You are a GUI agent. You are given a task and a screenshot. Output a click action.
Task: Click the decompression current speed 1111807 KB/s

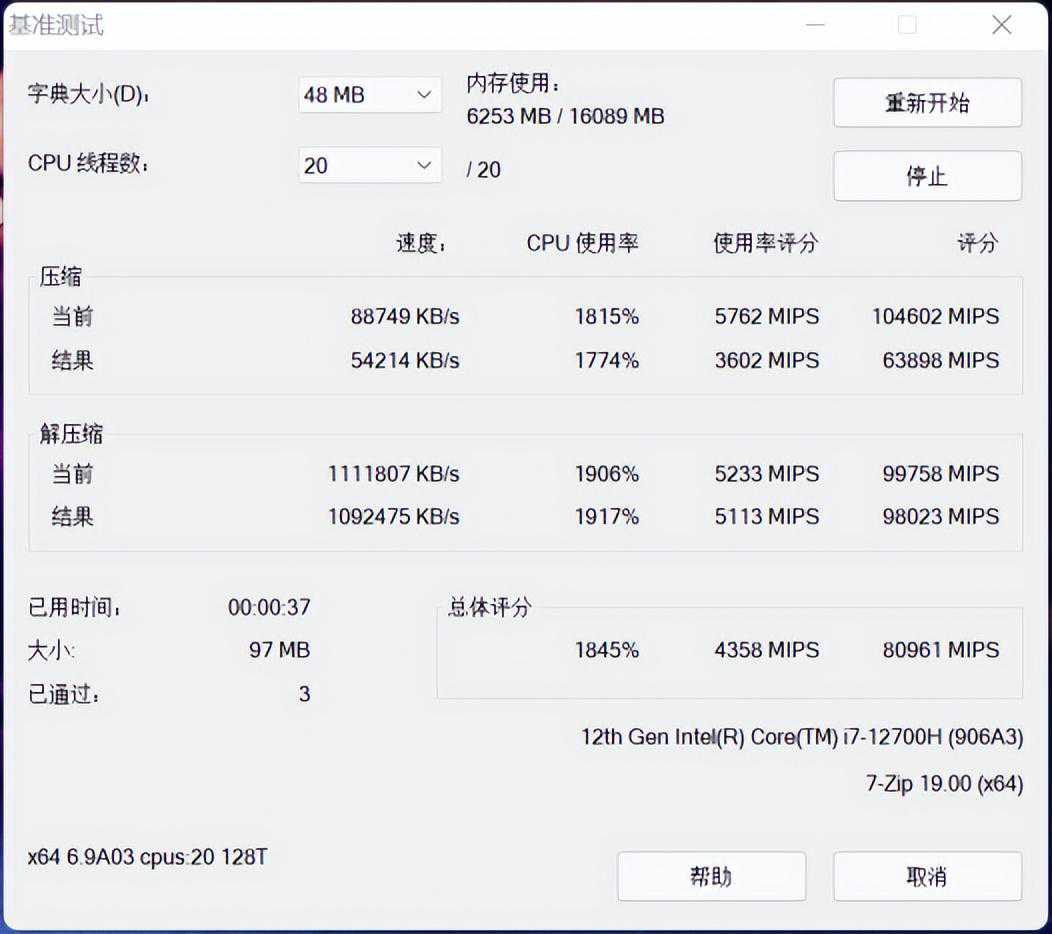pyautogui.click(x=394, y=474)
